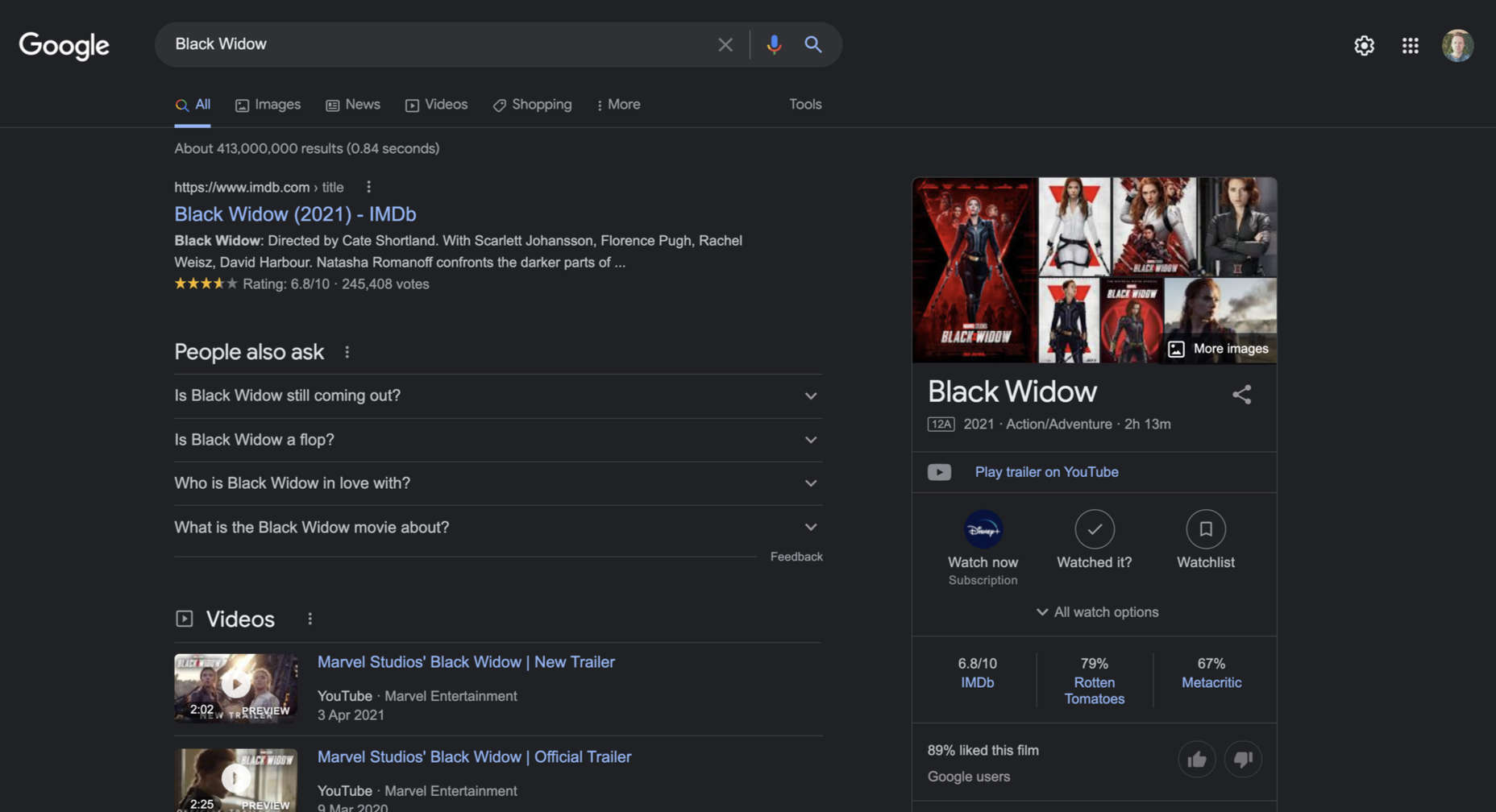
Task: Share the Black Widow knowledge panel
Action: tap(1241, 394)
